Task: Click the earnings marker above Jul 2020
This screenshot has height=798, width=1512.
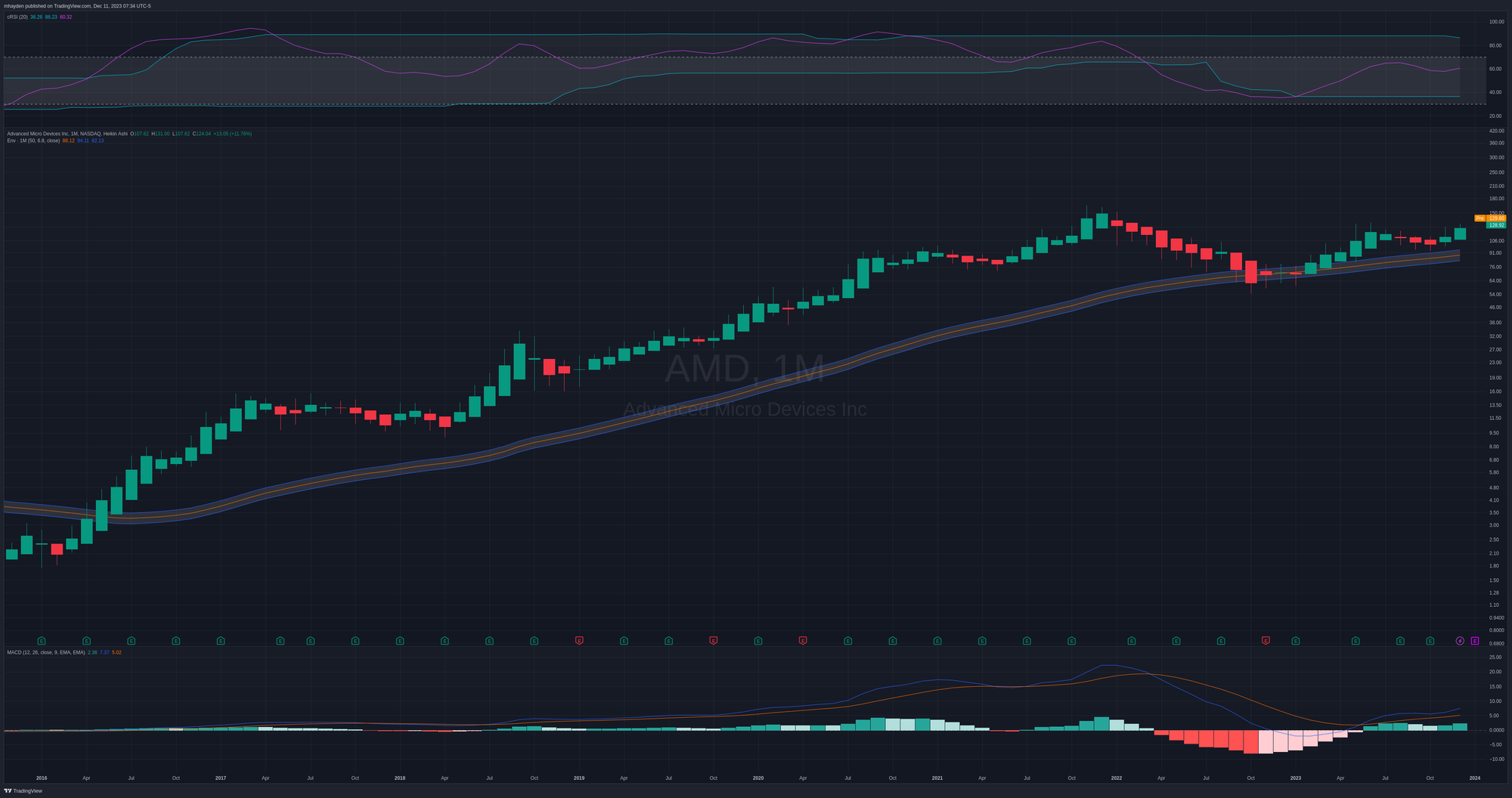Action: 848,641
